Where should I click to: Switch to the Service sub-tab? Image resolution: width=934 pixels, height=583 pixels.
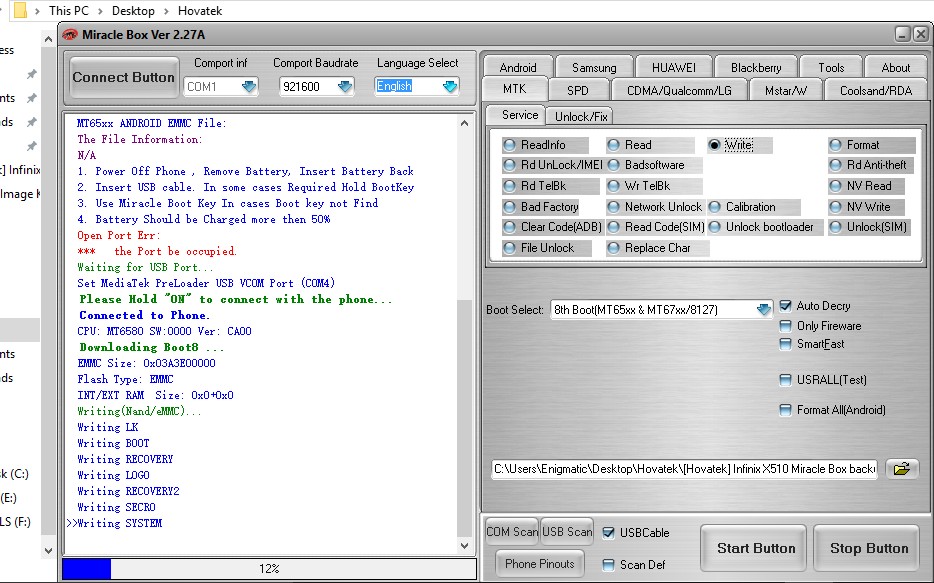[516, 115]
